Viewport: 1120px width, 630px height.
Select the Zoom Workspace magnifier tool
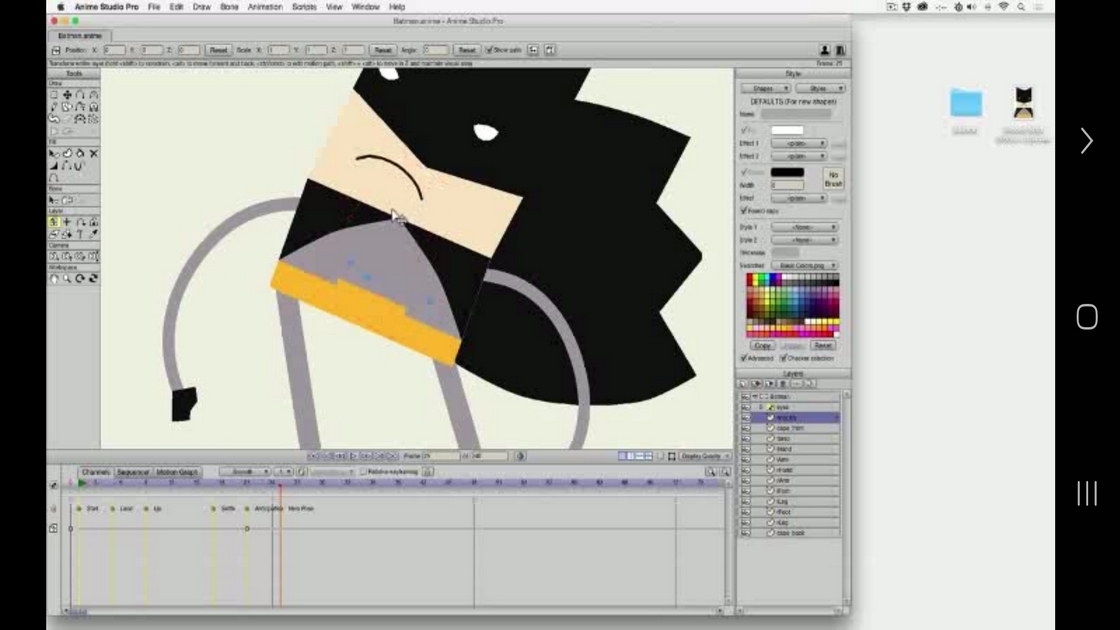coord(67,279)
